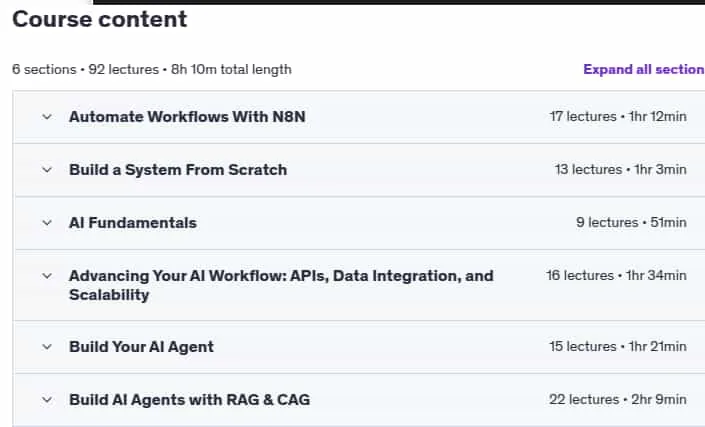
Task: Select the Build Your AI Agent title
Action: click(141, 347)
